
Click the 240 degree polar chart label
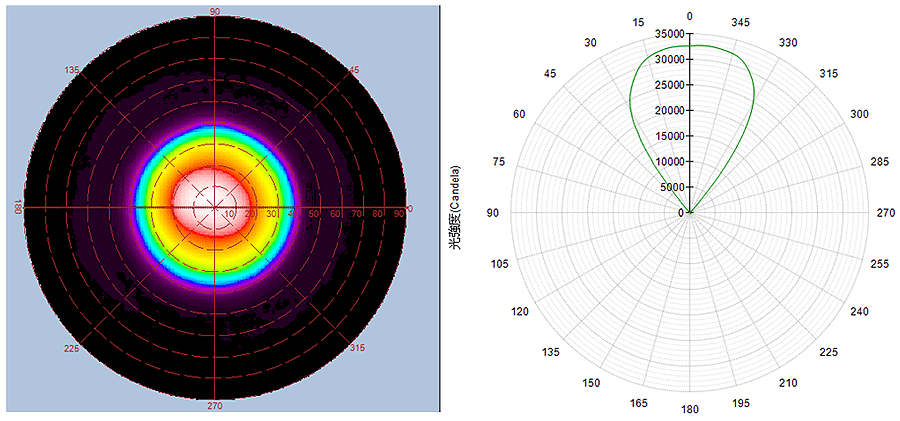pos(859,311)
